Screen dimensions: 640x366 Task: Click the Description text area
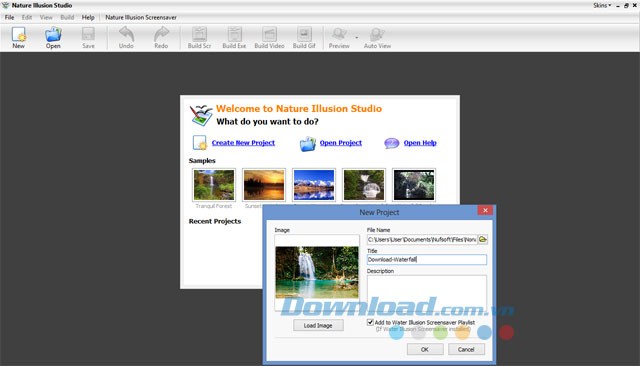tap(427, 293)
